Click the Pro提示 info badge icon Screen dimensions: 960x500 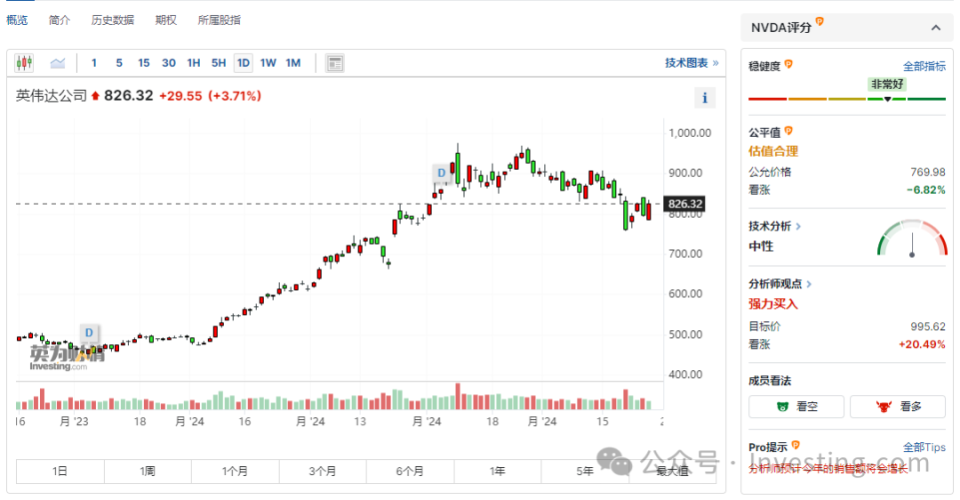[x=795, y=445]
